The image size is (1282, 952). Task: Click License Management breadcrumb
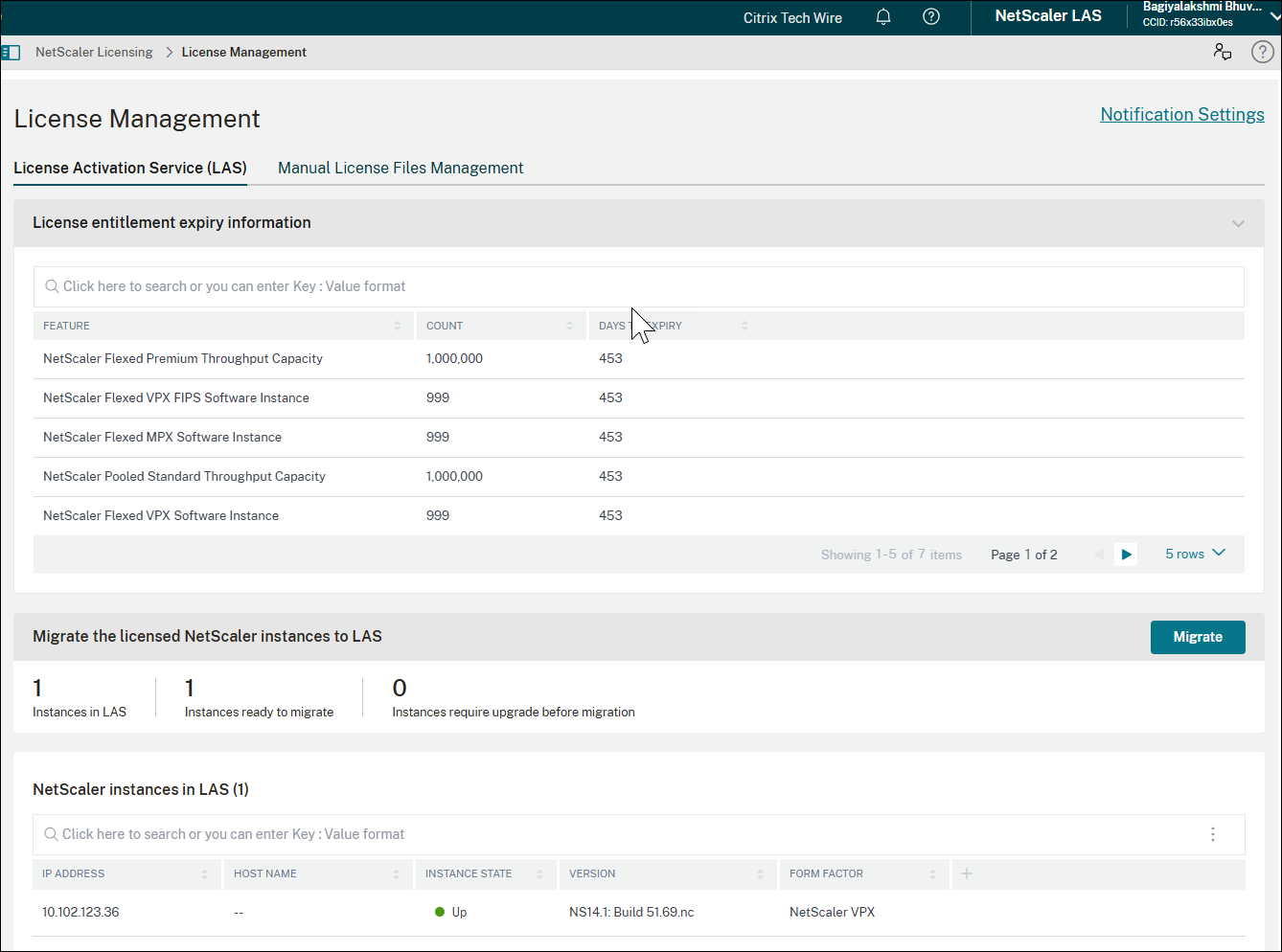244,52
